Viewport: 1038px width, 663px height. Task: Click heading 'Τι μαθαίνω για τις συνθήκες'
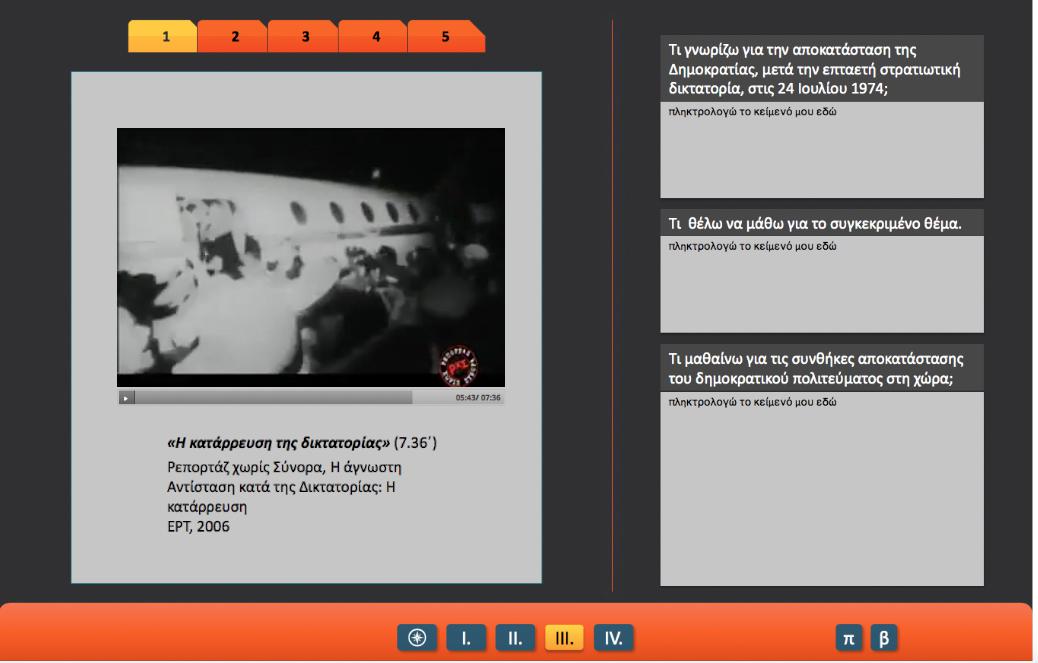click(x=822, y=369)
